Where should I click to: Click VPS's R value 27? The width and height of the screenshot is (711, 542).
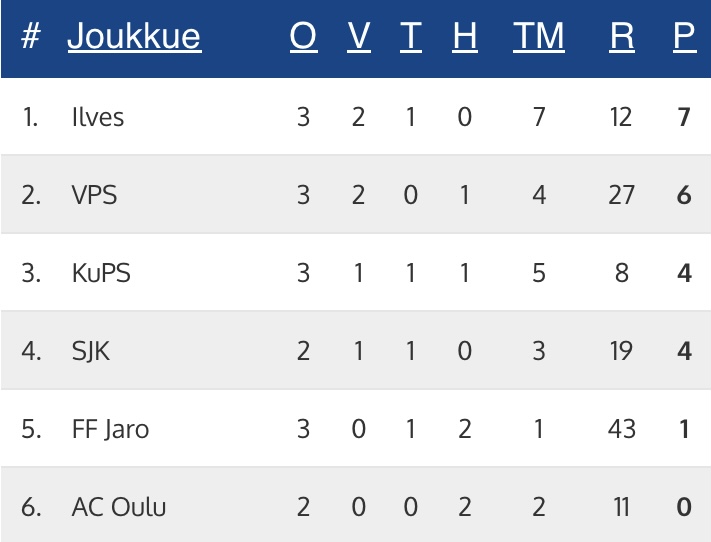click(622, 195)
